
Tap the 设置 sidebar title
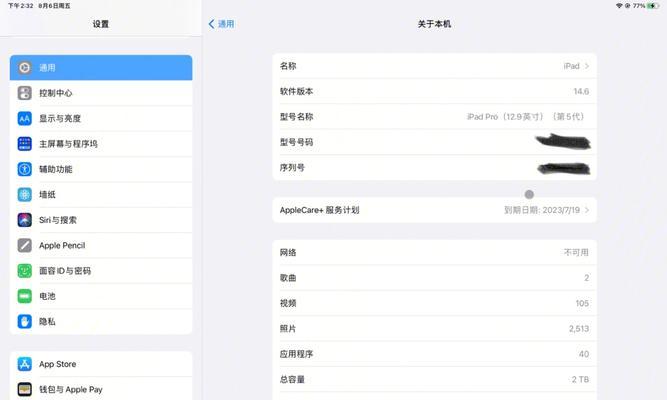click(x=101, y=24)
